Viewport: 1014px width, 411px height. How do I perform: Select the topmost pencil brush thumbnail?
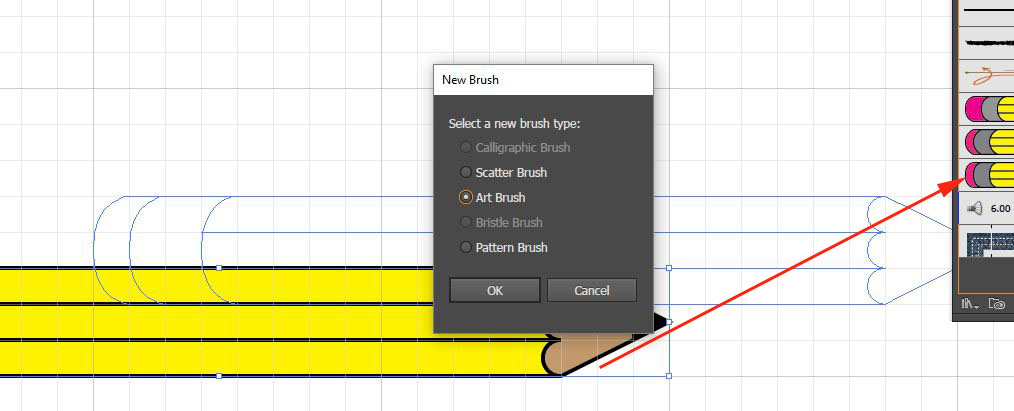tap(988, 109)
